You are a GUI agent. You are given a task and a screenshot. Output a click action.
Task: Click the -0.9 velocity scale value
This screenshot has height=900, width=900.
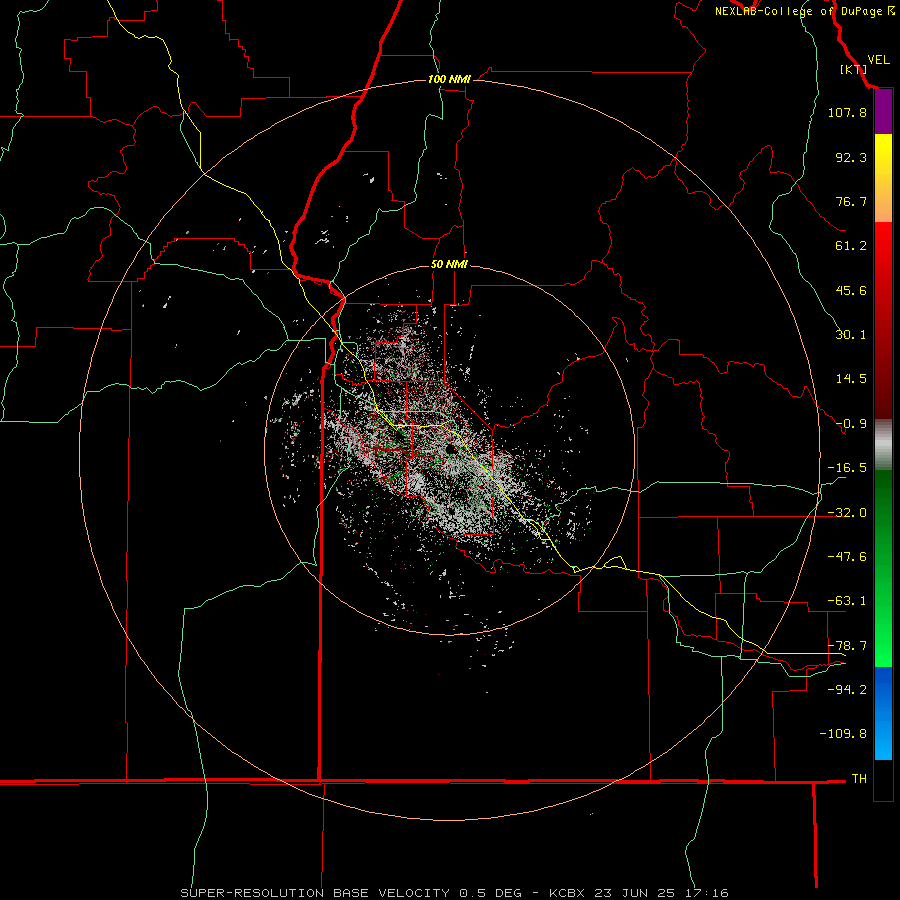(x=851, y=424)
